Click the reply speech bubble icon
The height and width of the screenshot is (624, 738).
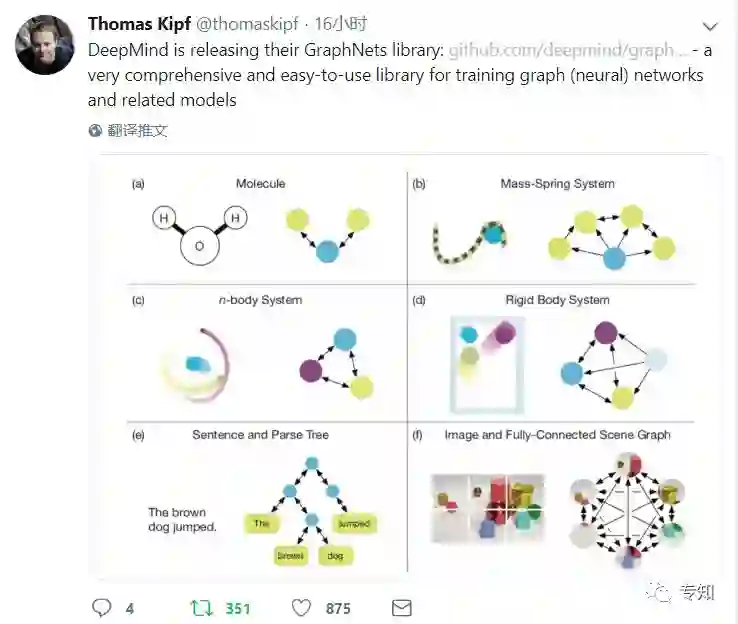coord(102,607)
